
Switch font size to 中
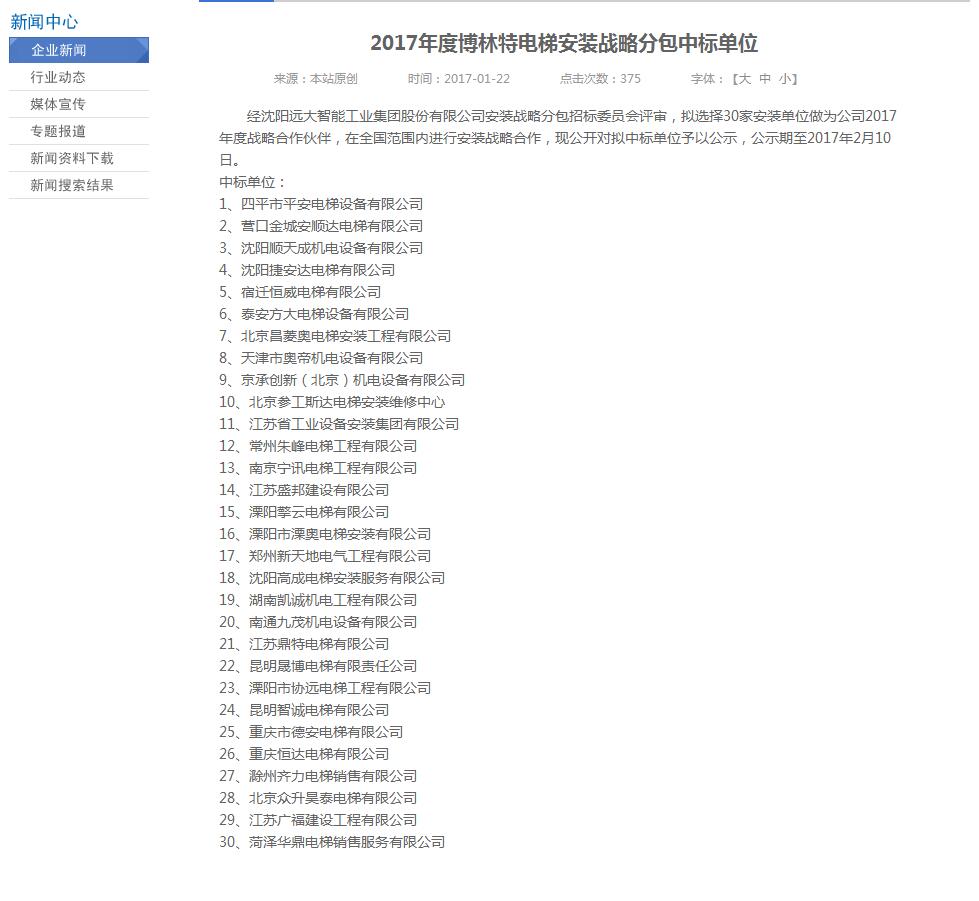coord(765,79)
